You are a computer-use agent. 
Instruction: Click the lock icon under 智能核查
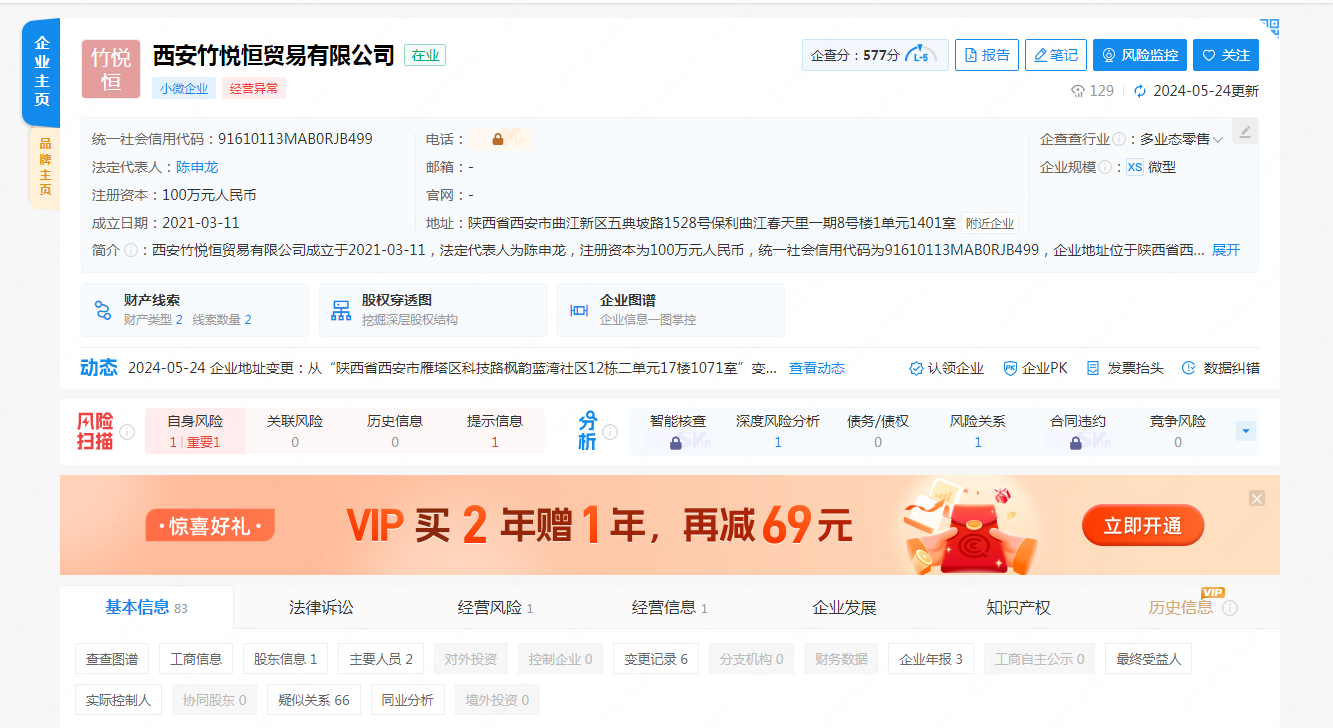(676, 443)
